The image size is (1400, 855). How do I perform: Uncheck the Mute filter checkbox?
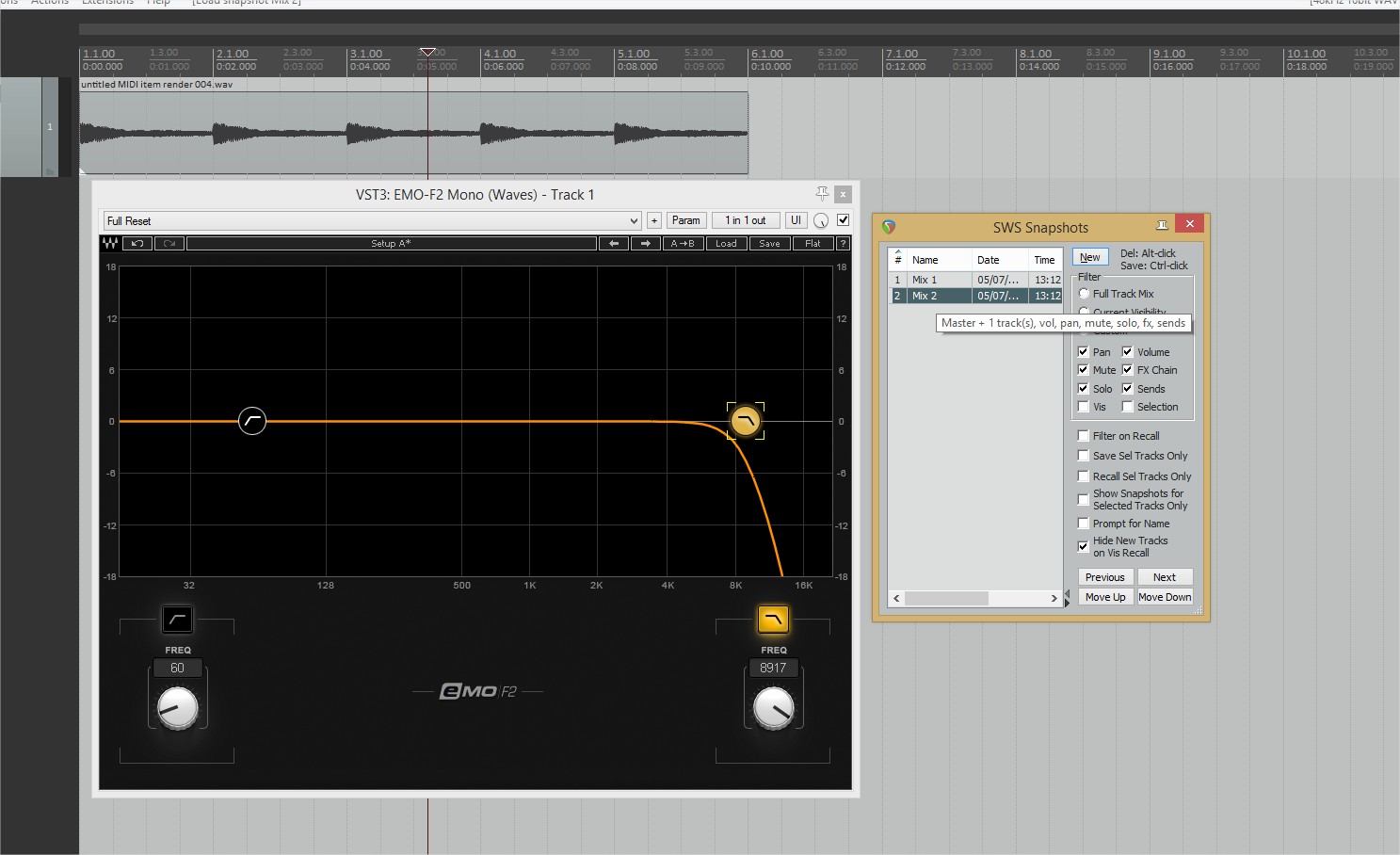(1084, 370)
